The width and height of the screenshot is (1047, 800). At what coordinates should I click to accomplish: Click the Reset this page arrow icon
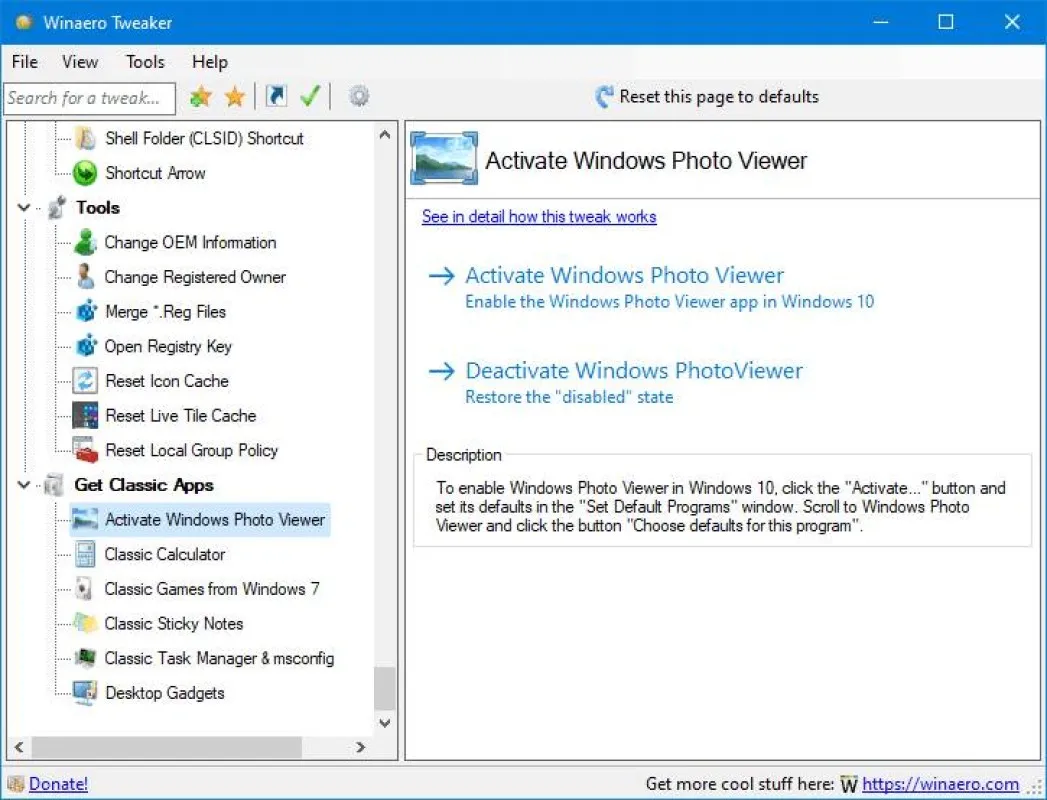click(x=604, y=97)
